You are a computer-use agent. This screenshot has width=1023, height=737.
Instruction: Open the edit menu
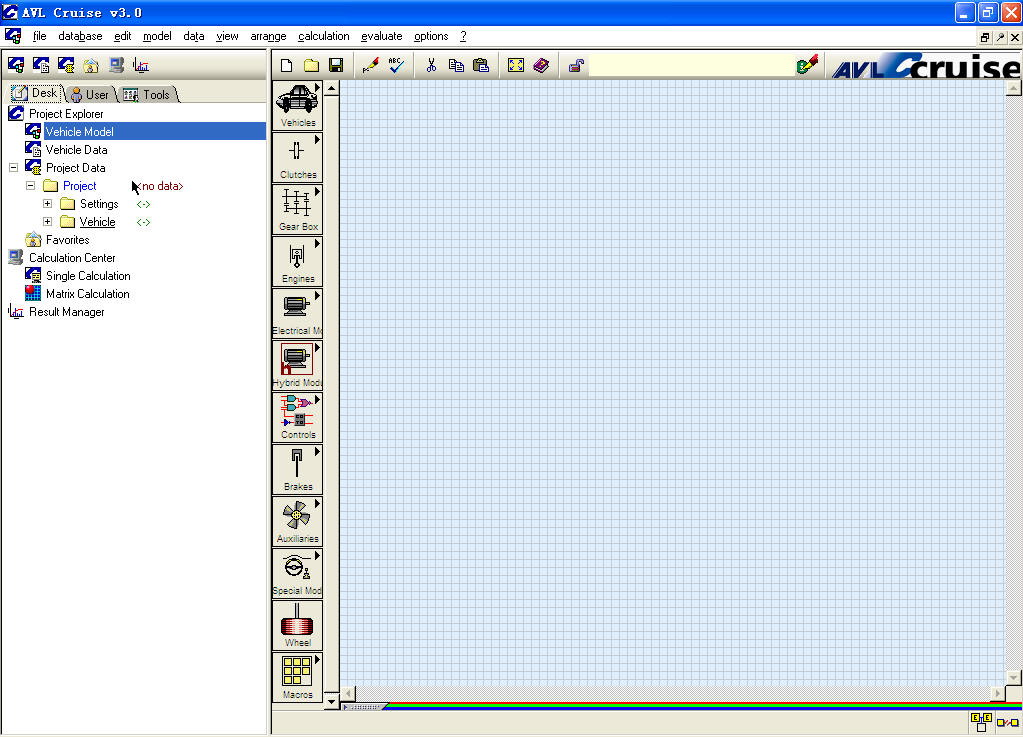(123, 37)
